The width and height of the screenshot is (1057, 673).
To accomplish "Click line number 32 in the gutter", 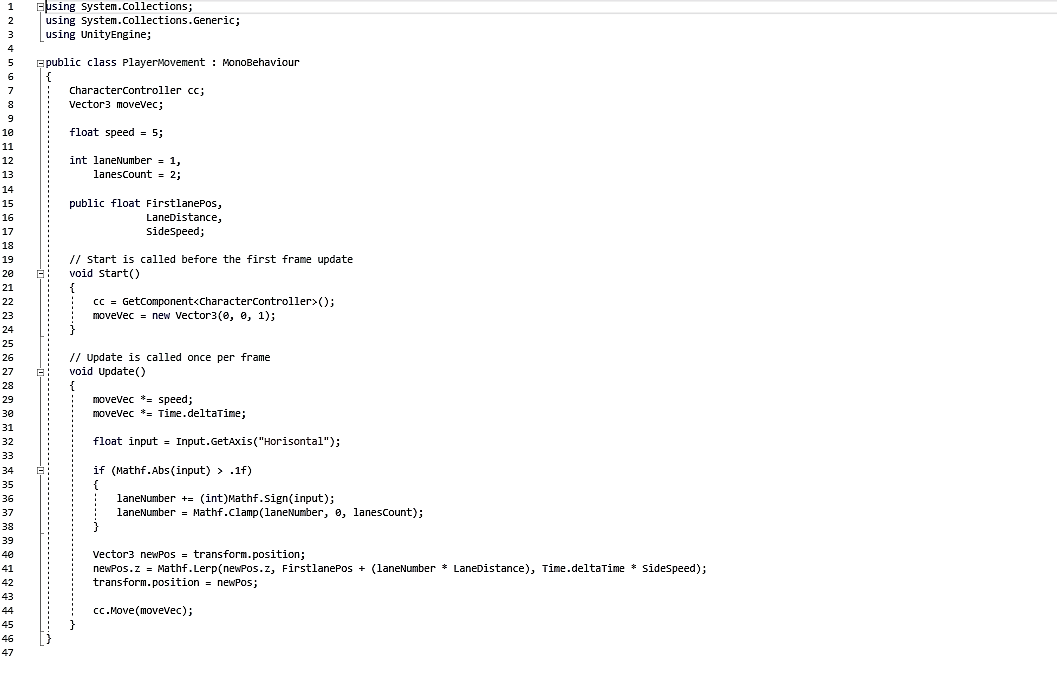I will point(10,441).
